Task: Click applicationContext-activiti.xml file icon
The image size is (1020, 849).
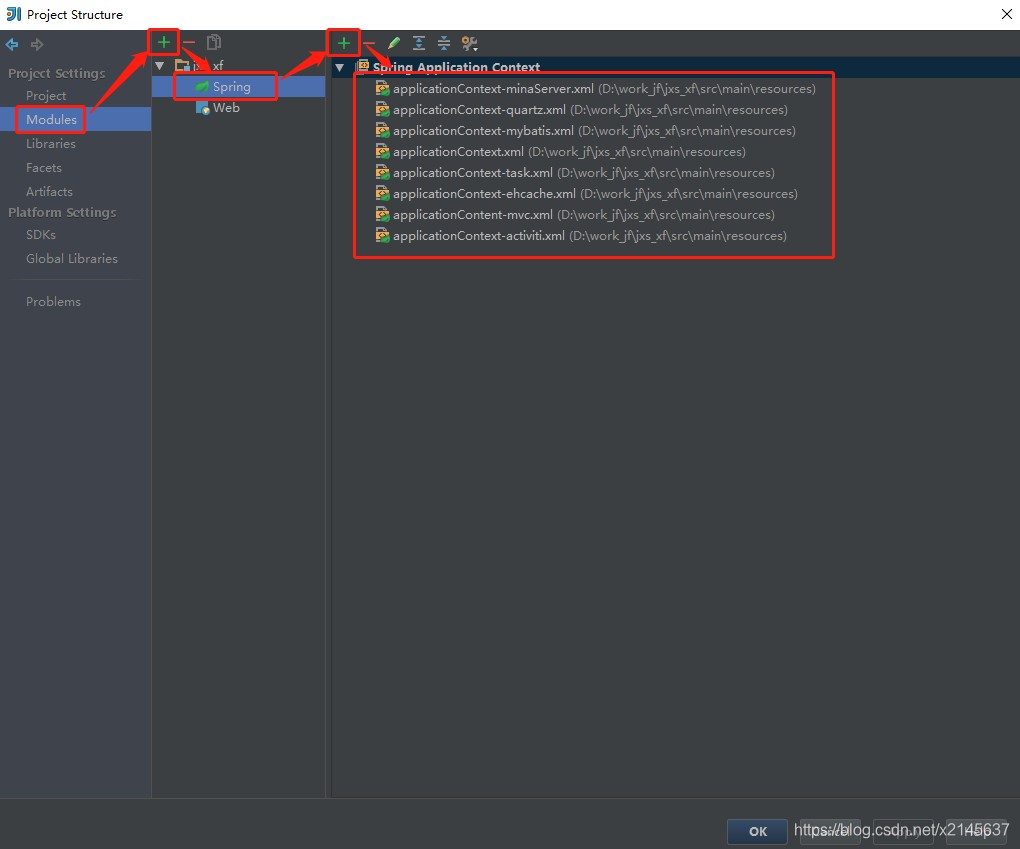Action: click(x=382, y=236)
